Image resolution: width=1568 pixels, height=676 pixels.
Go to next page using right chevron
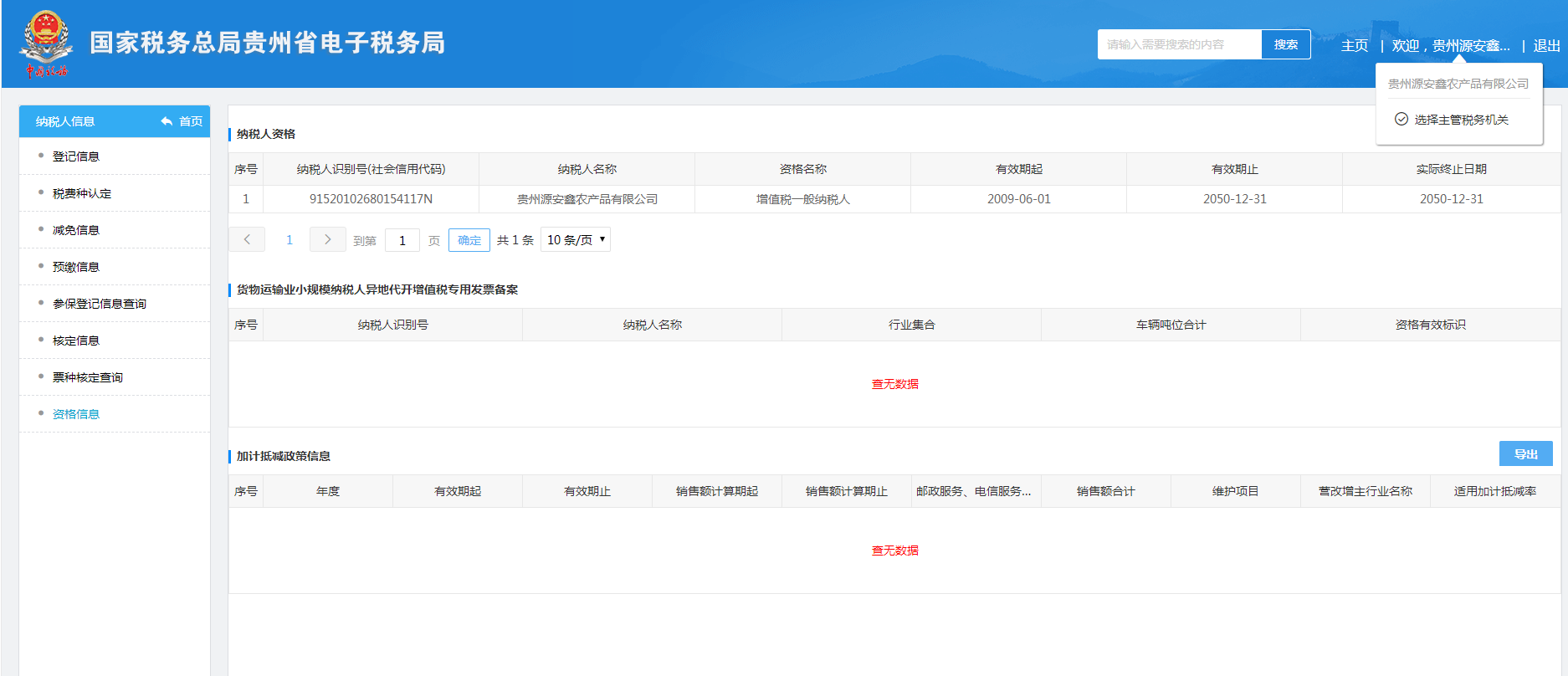[x=327, y=240]
